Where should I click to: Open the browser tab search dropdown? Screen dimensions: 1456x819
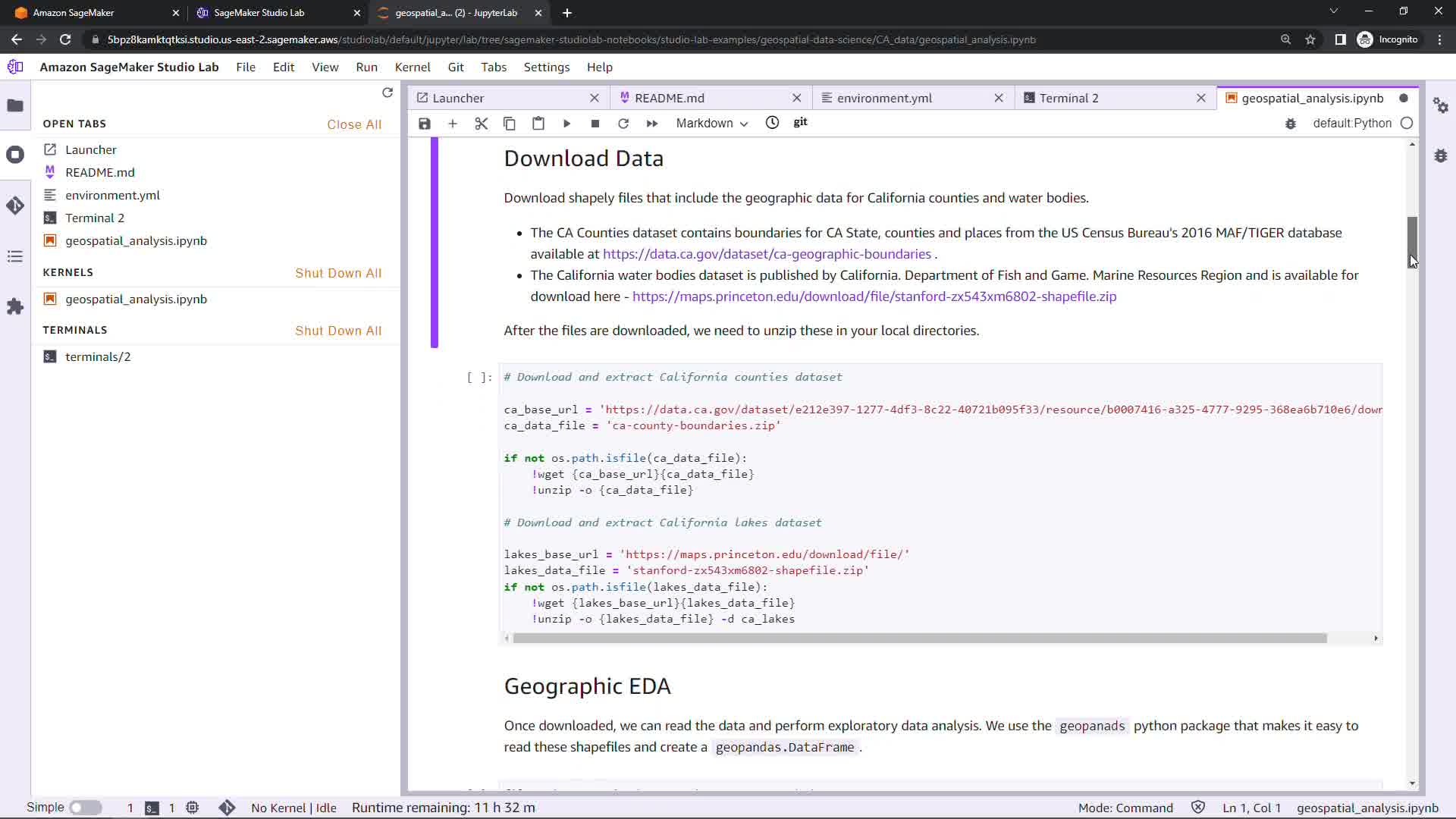[x=1333, y=12]
